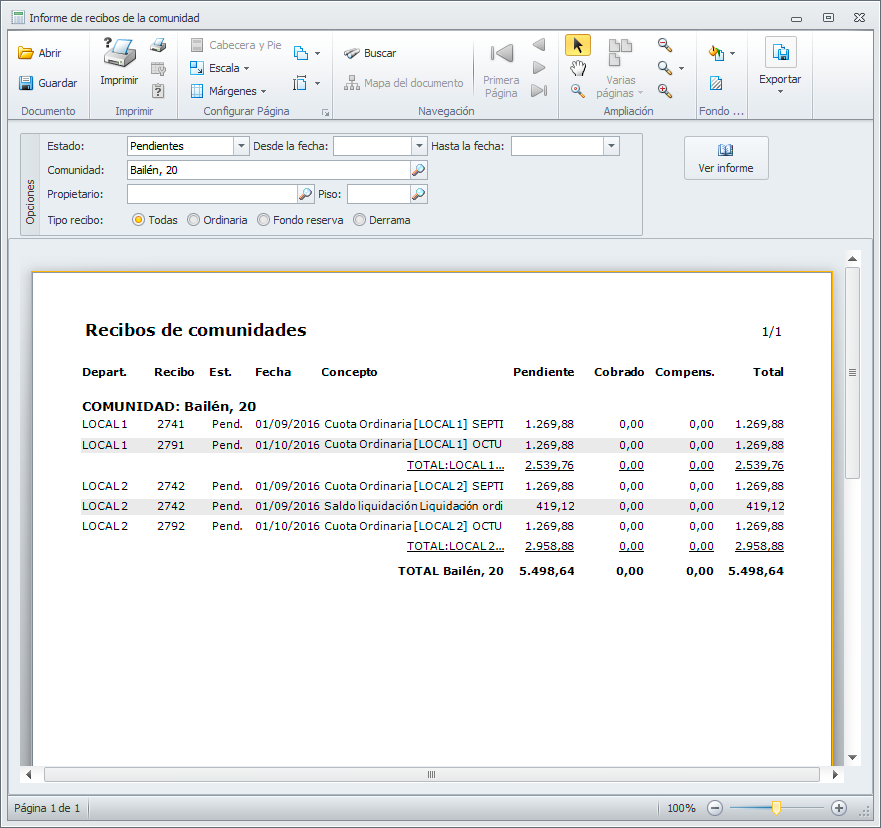Select the arrow pointer tool
881x828 pixels.
578,45
